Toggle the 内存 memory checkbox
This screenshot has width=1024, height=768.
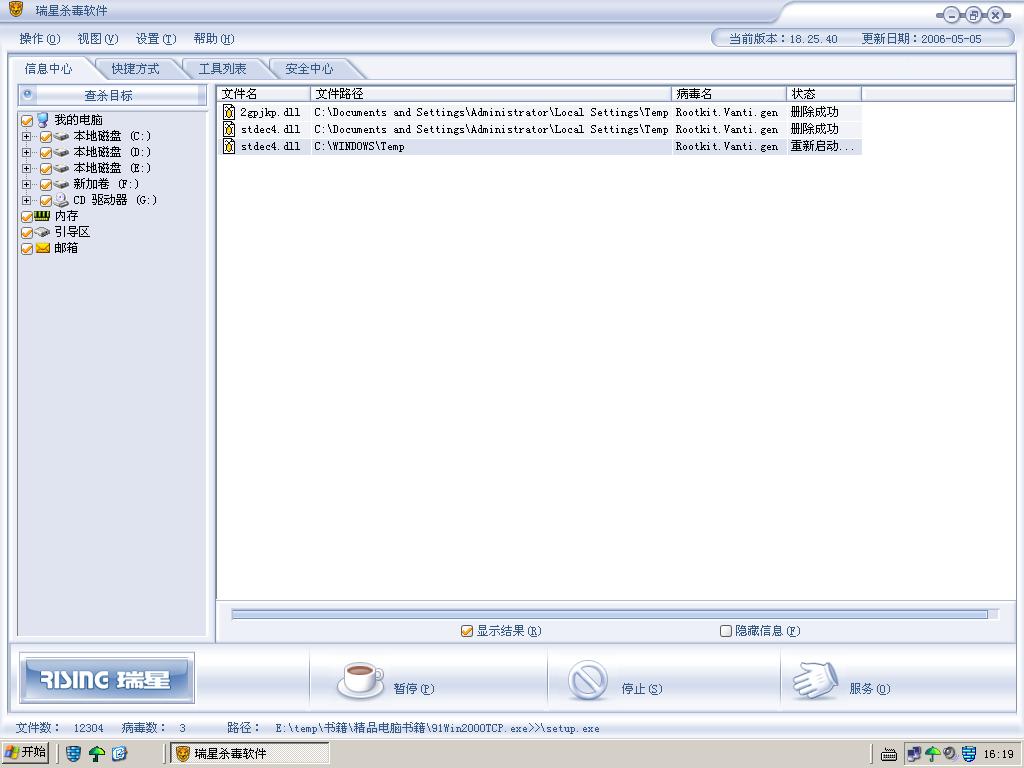(27, 217)
